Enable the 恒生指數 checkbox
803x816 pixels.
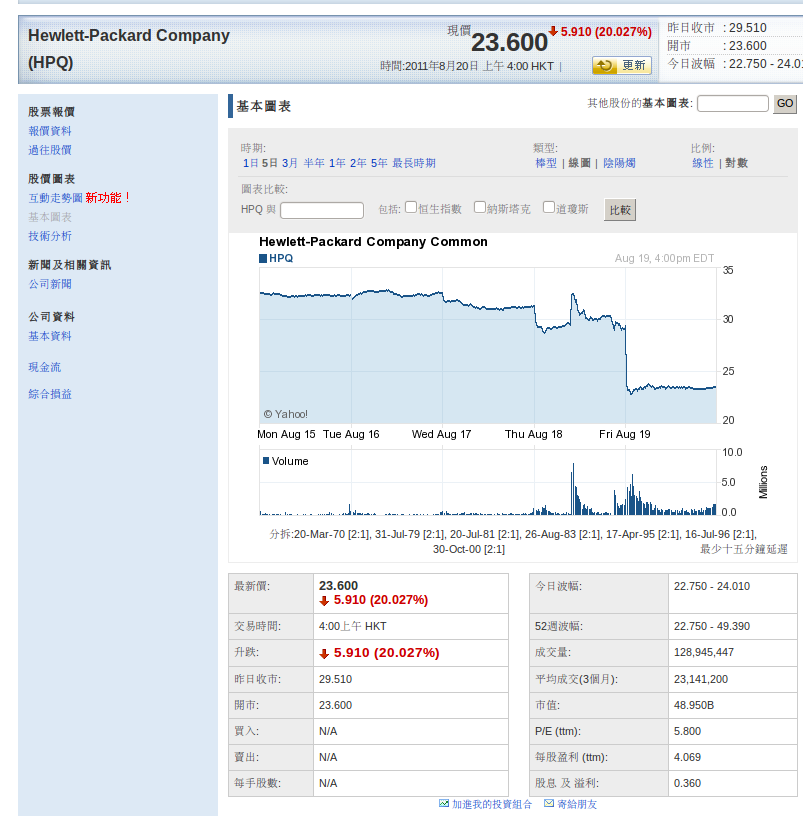[x=411, y=208]
